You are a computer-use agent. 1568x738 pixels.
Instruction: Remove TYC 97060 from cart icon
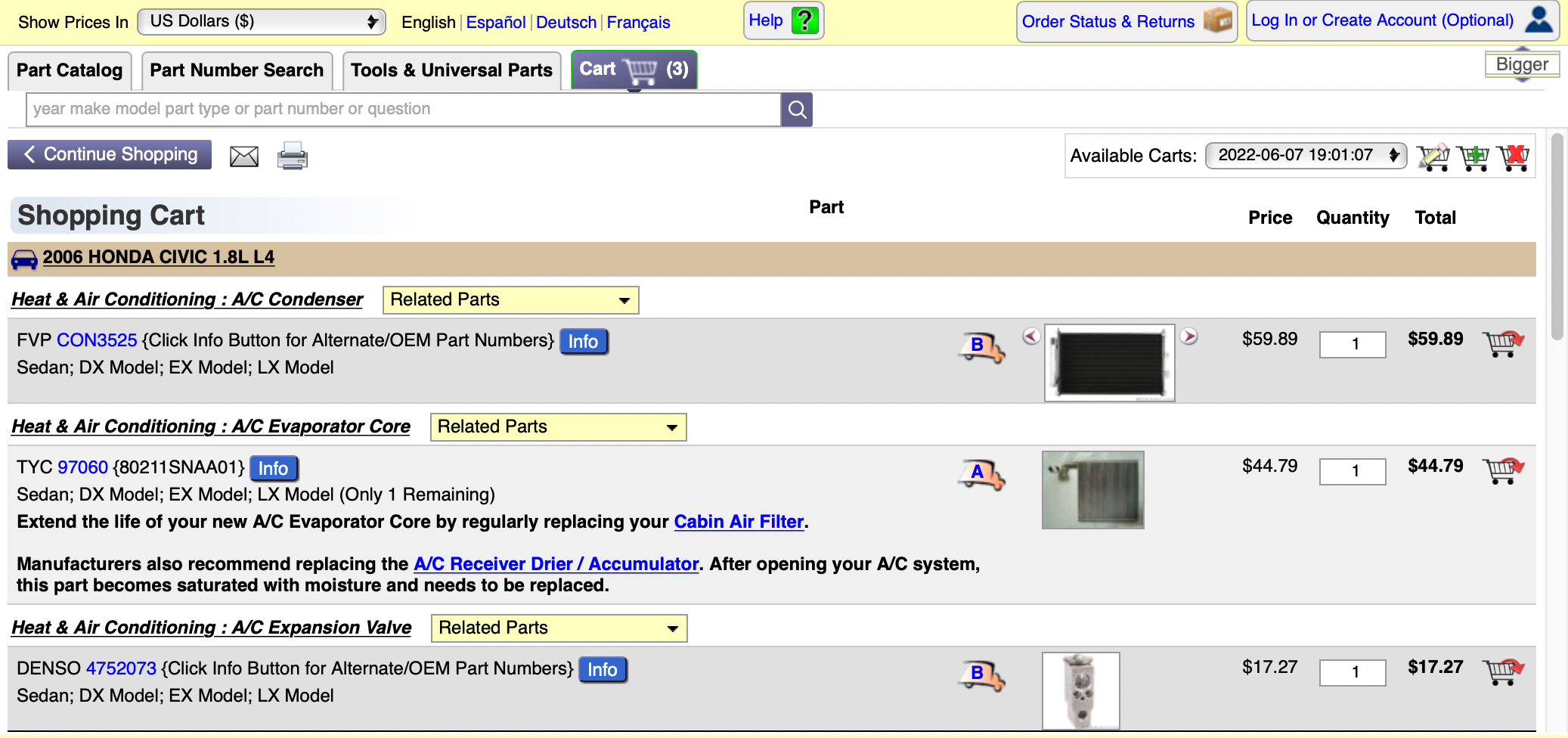(x=1503, y=471)
